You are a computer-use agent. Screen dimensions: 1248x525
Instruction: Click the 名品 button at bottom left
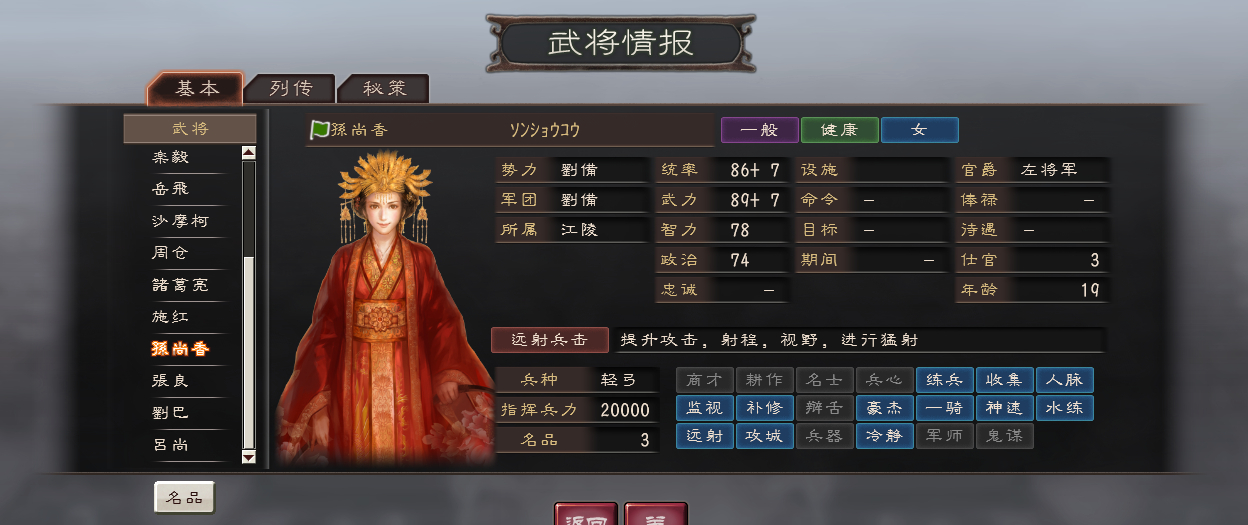click(185, 497)
